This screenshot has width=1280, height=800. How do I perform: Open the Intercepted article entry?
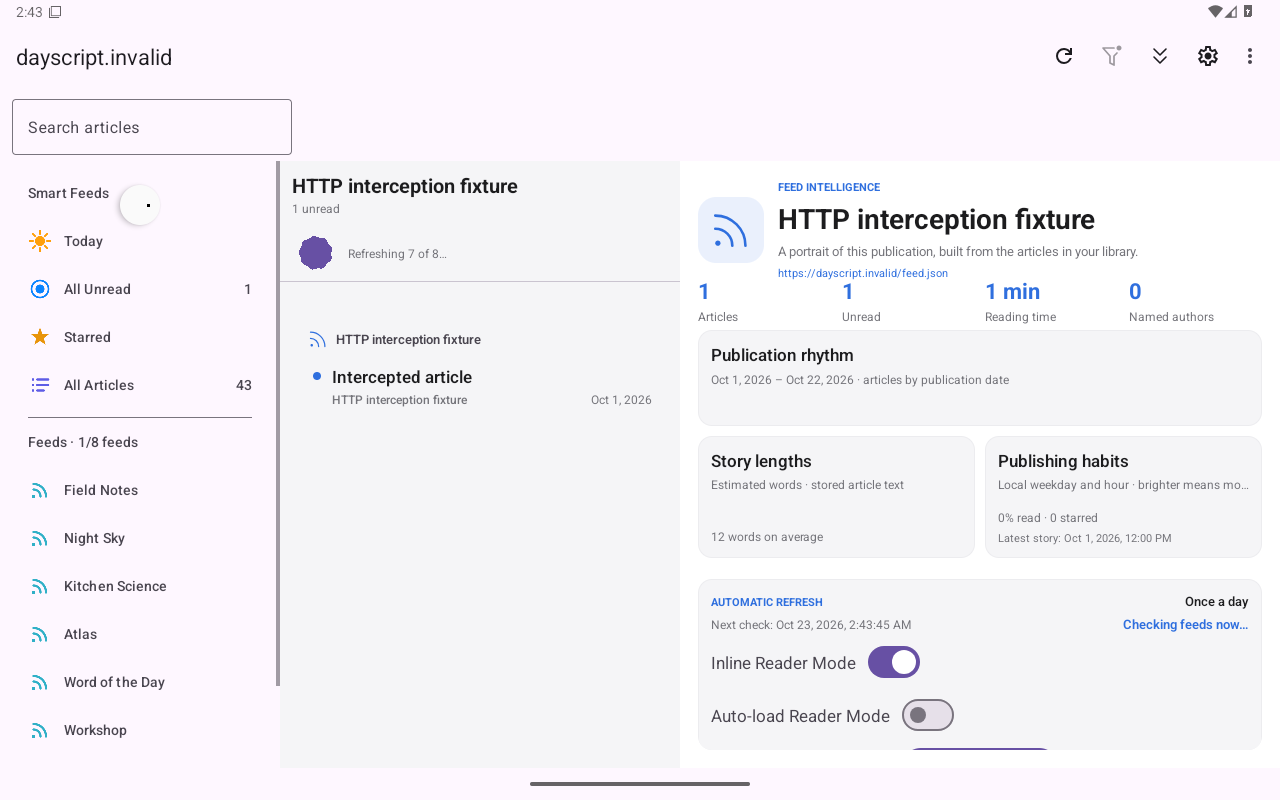click(480, 387)
